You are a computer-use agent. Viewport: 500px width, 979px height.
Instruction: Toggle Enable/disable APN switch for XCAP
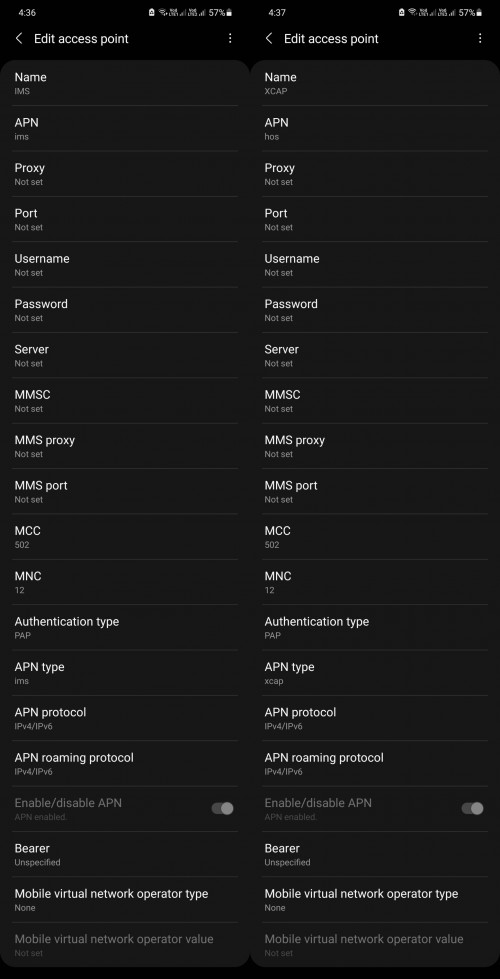[472, 809]
